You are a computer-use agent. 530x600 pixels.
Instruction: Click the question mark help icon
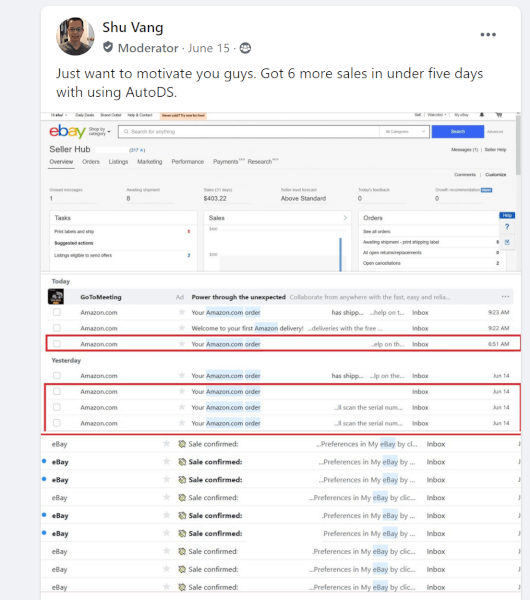(507, 227)
